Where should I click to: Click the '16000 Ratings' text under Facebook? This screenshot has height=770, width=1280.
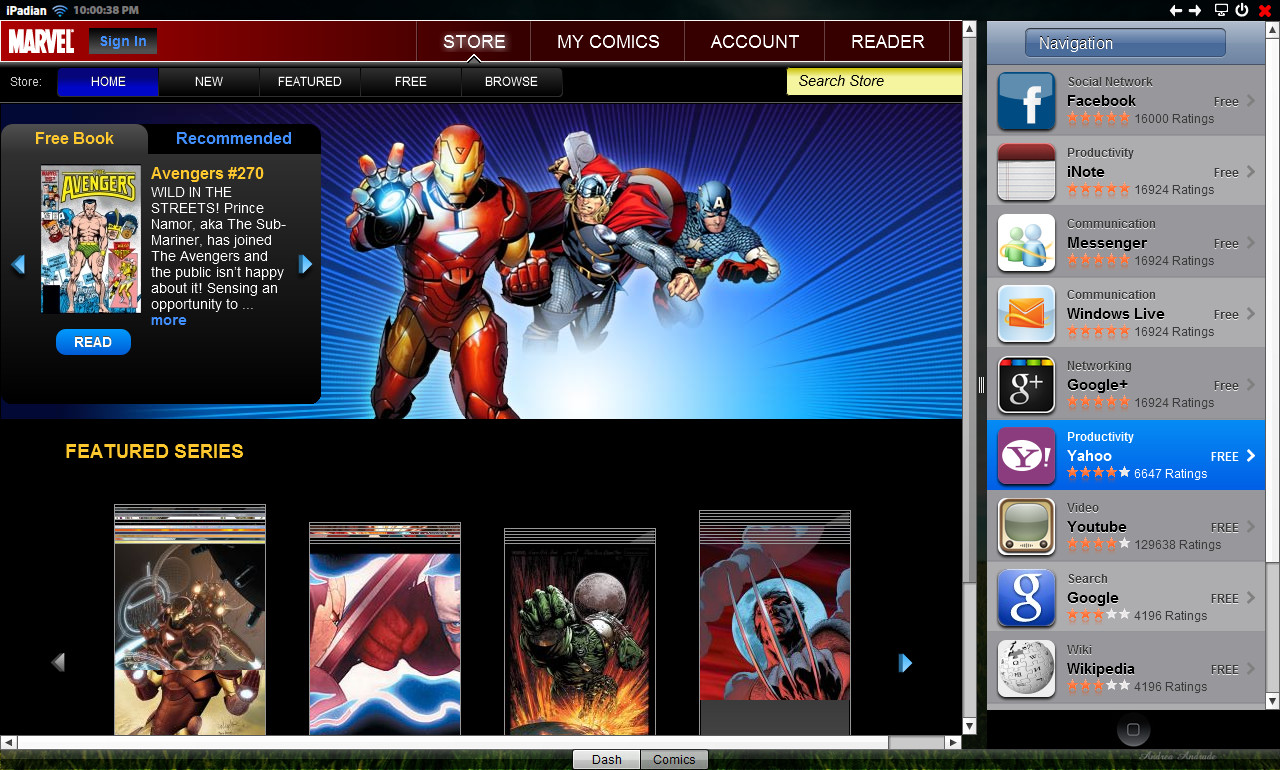pos(1174,119)
